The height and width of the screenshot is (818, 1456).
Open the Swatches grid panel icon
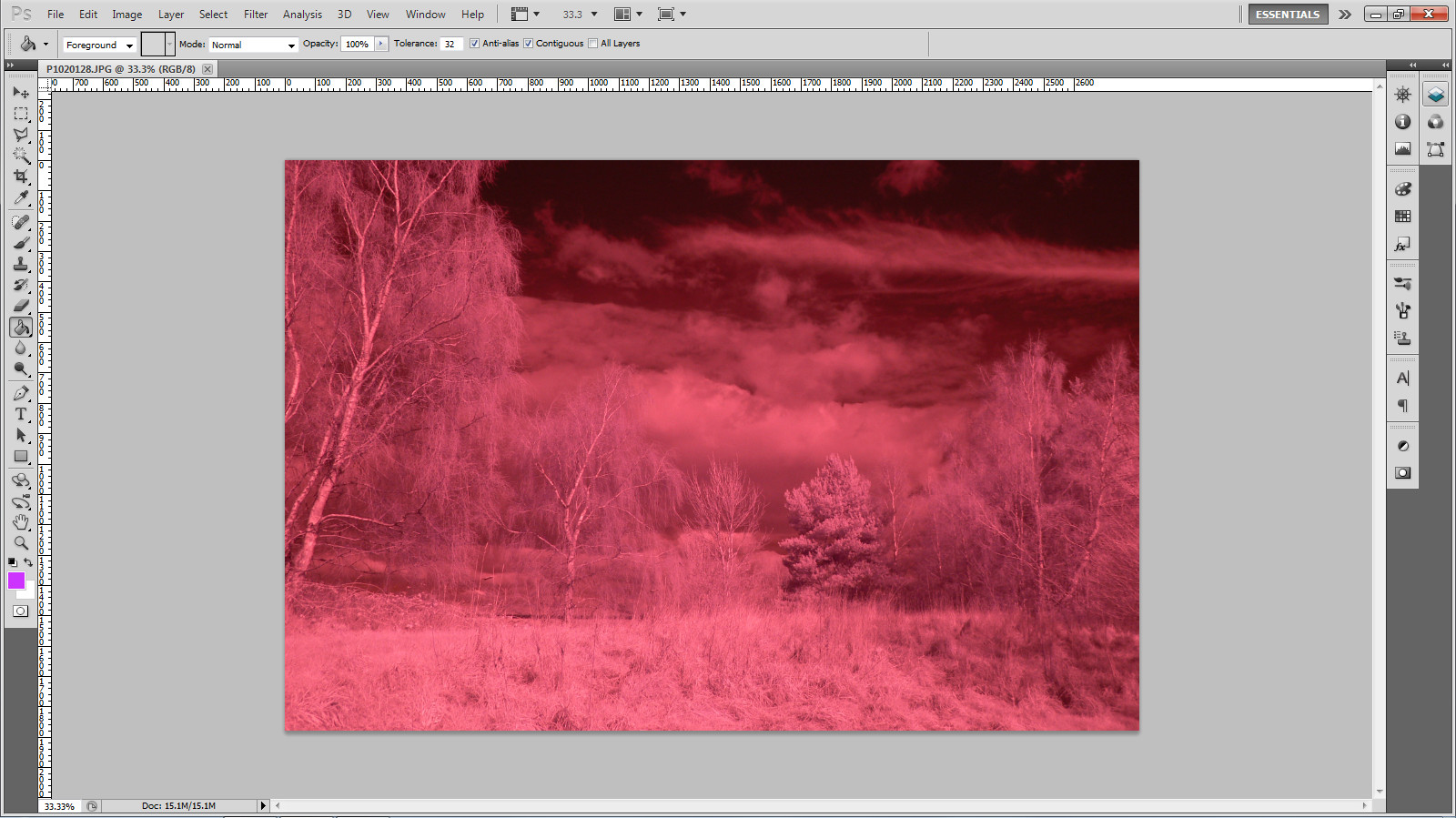[x=1403, y=217]
